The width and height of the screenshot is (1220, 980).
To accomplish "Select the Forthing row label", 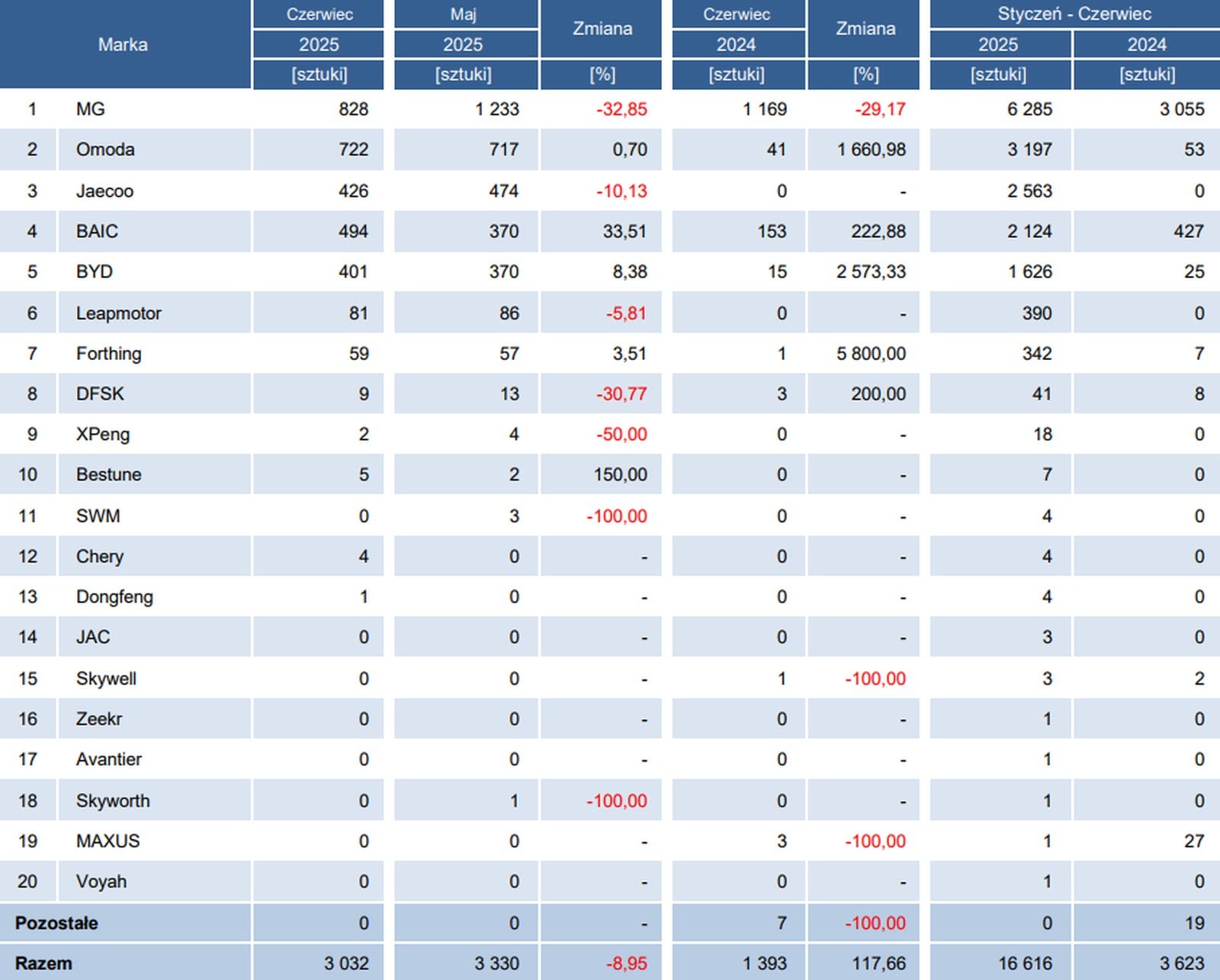I will click(109, 353).
